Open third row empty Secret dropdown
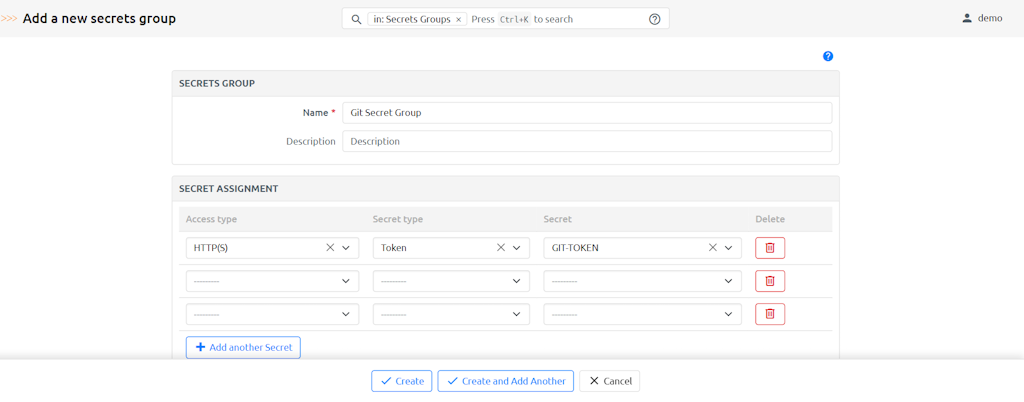The image size is (1024, 402). pyautogui.click(x=642, y=314)
